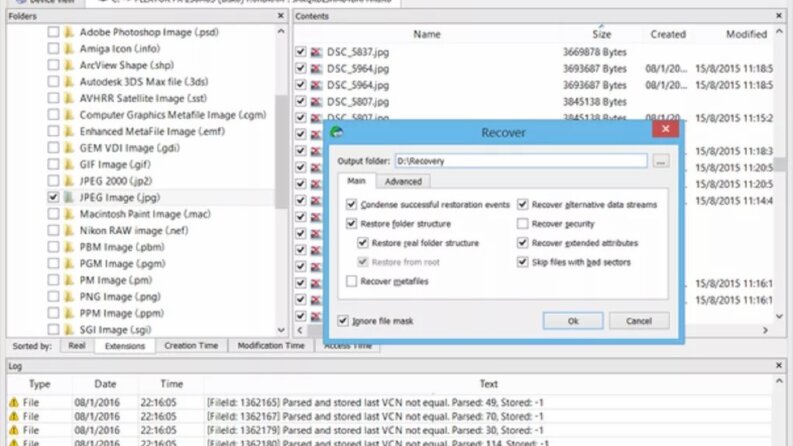This screenshot has height=446, width=793.
Task: Click the folder icon beside ArcView Shape (.shp)
Action: [69, 65]
